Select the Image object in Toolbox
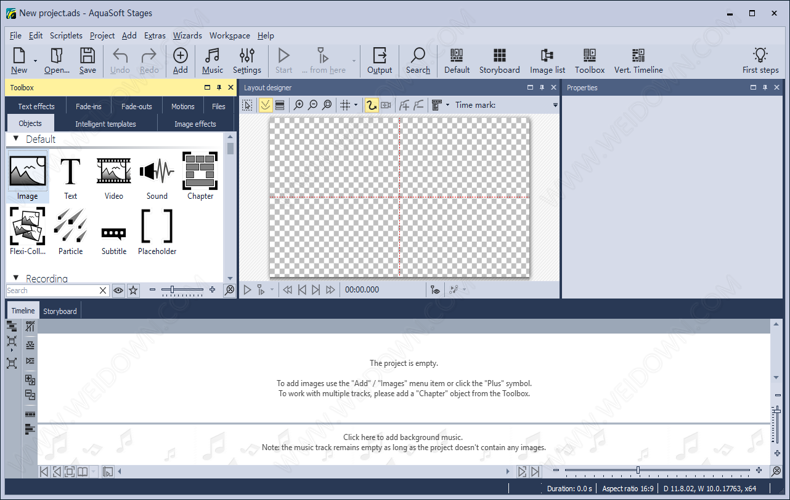 28,177
